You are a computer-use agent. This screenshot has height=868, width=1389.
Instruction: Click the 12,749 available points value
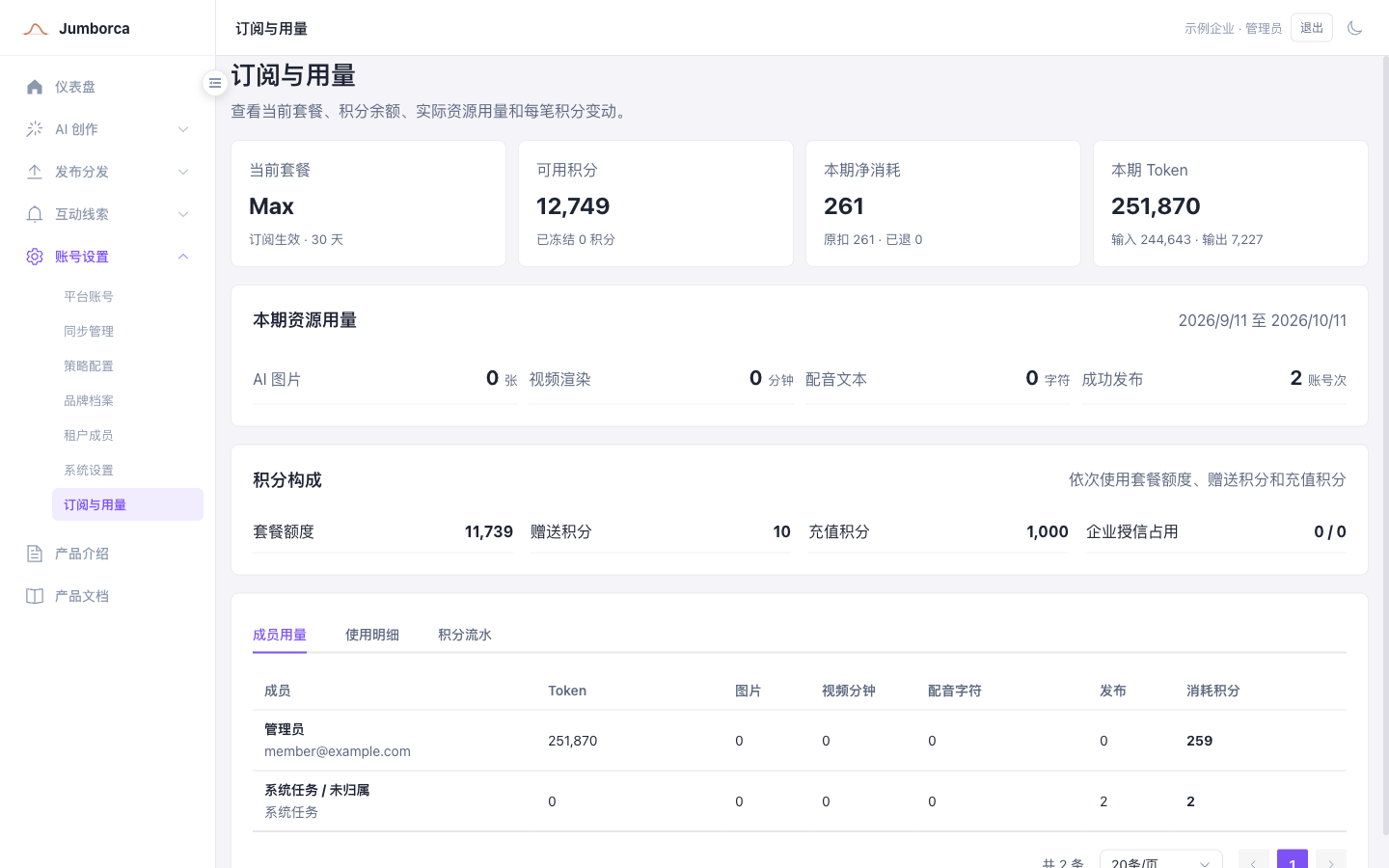click(x=573, y=206)
